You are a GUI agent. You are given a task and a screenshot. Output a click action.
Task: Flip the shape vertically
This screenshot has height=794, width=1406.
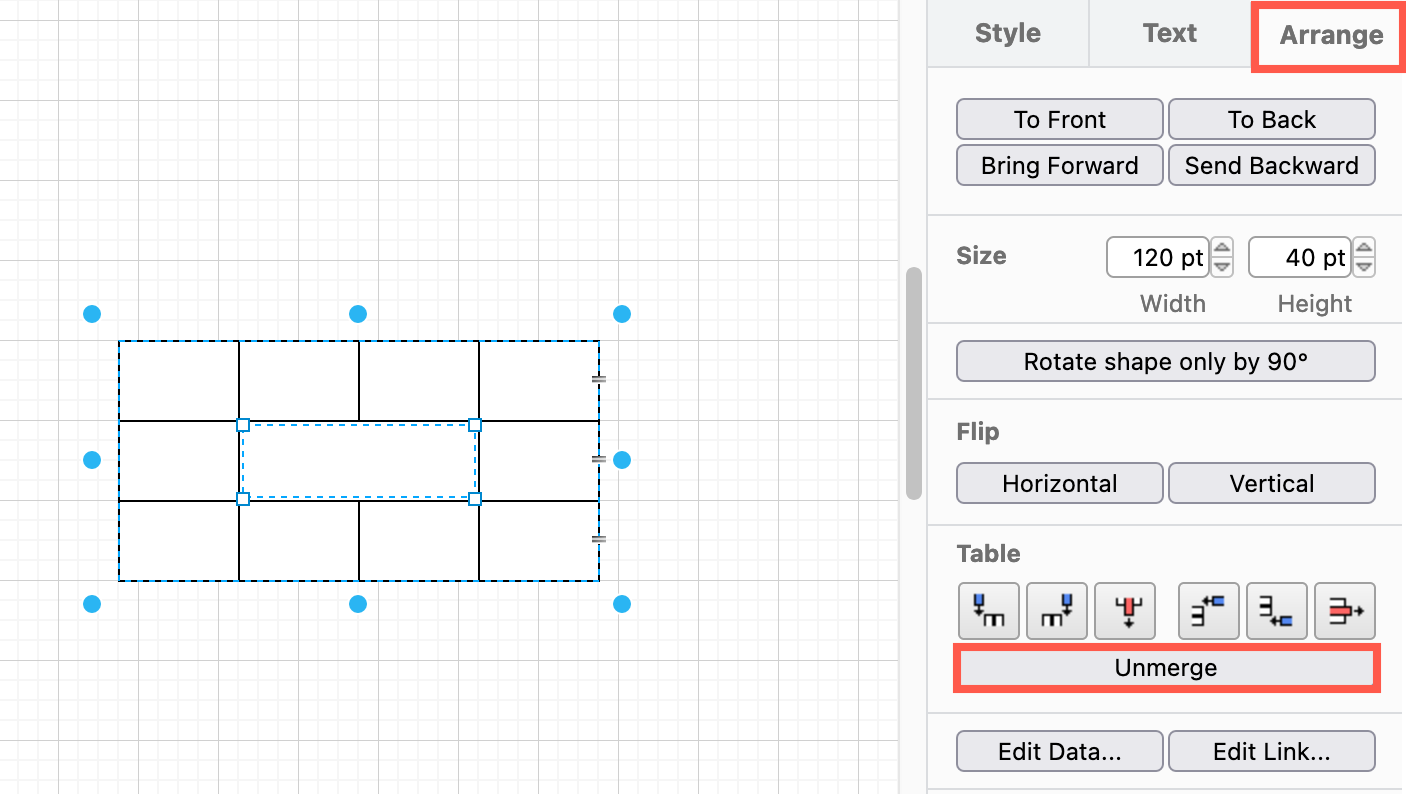(x=1271, y=483)
